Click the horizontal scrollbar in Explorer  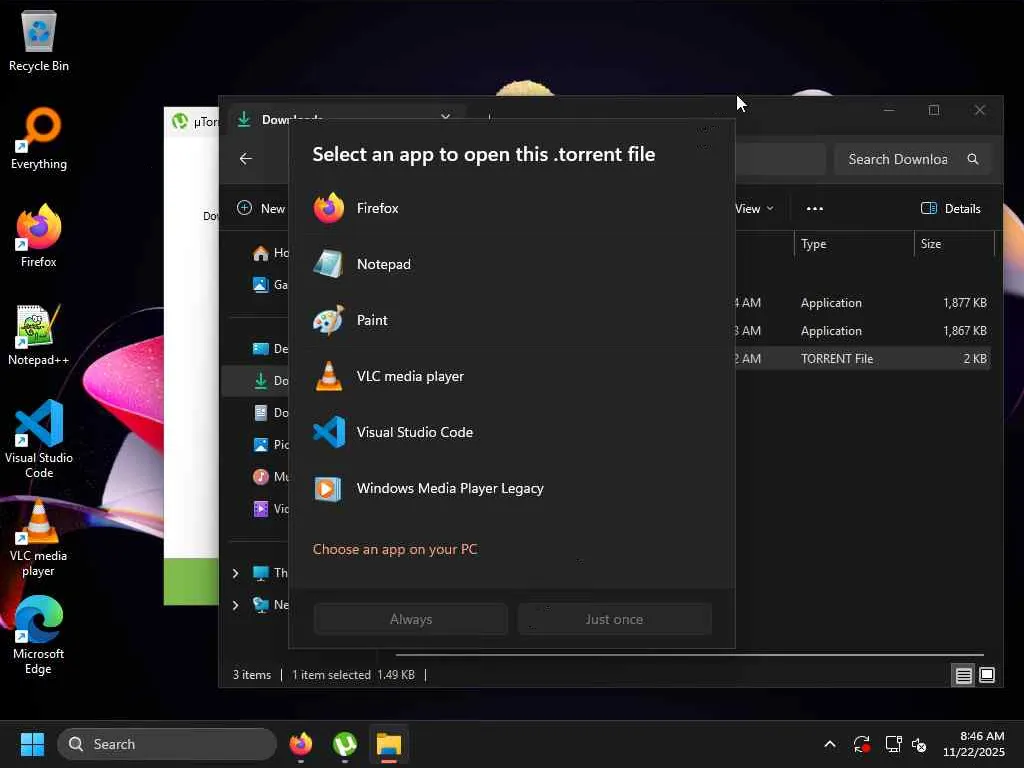coord(690,654)
